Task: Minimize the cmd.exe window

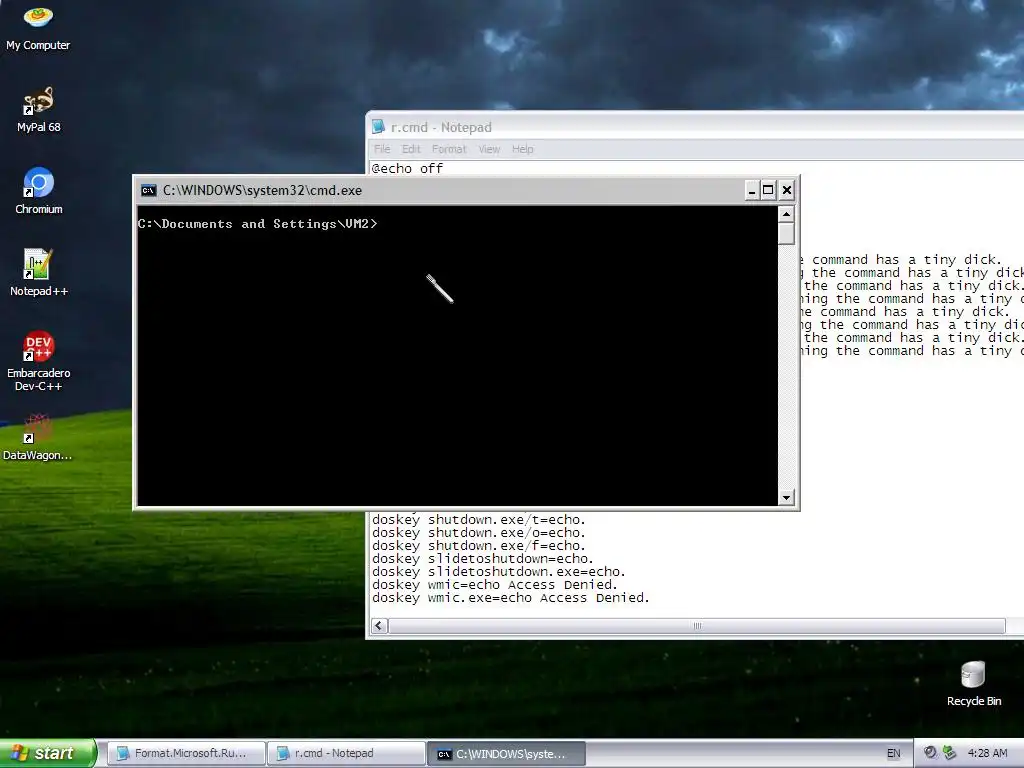Action: (x=752, y=190)
